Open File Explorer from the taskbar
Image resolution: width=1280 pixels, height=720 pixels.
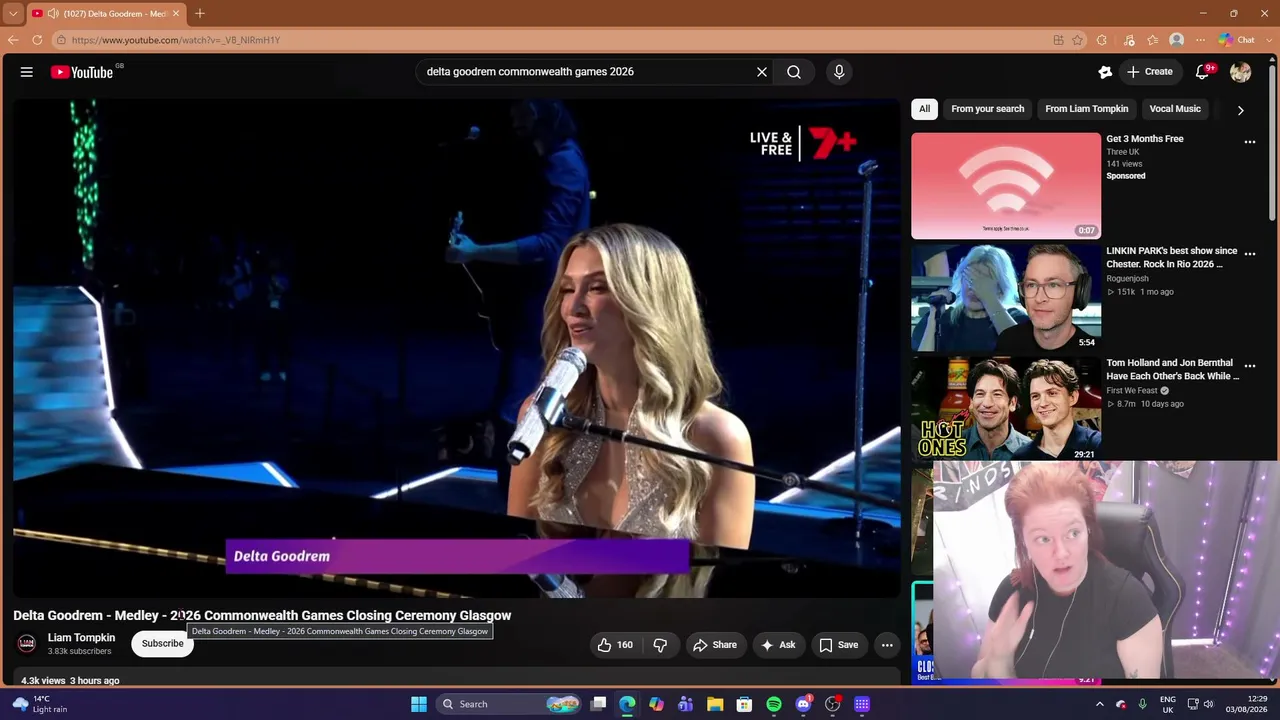coord(715,704)
